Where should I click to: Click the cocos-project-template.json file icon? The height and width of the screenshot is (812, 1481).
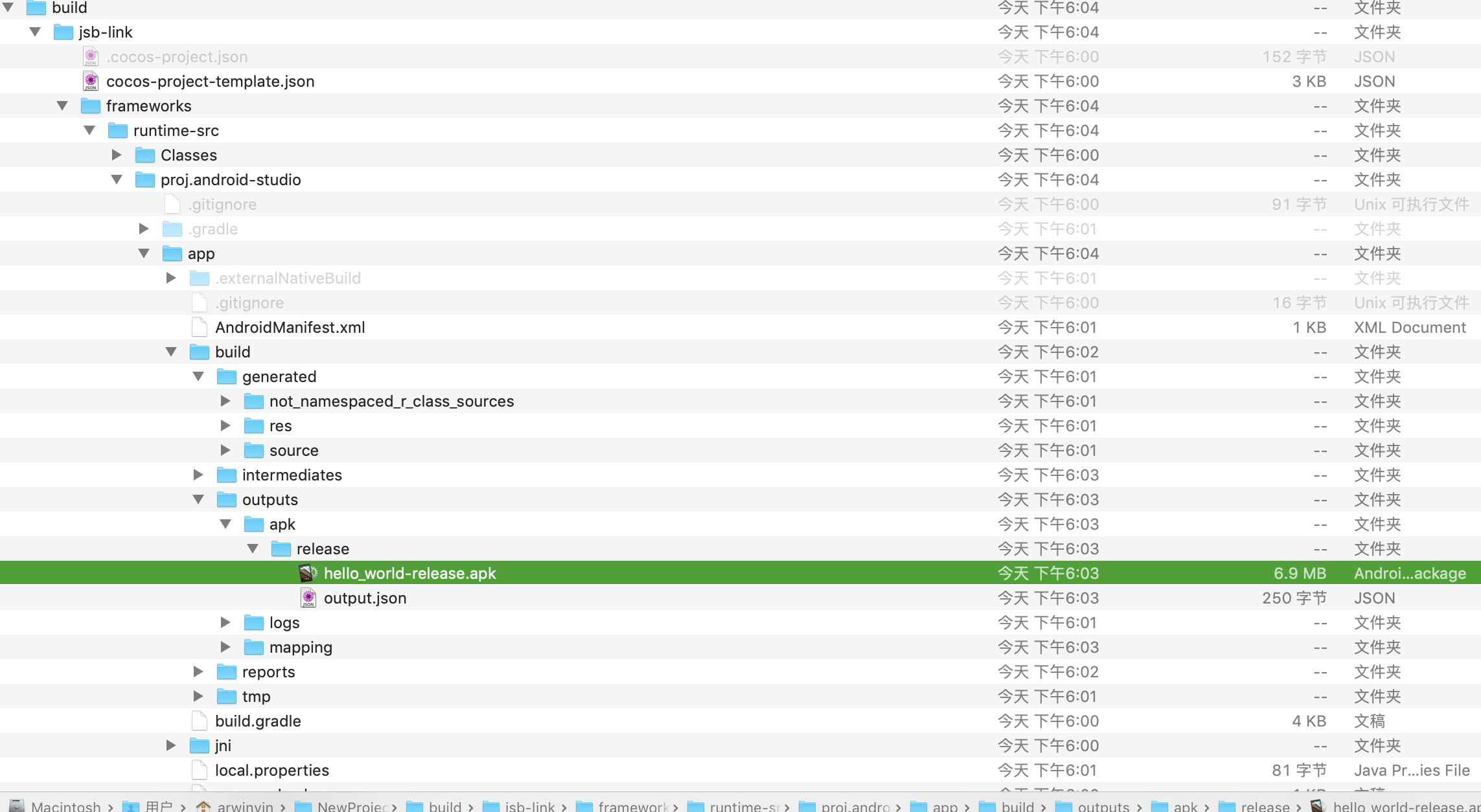91,81
